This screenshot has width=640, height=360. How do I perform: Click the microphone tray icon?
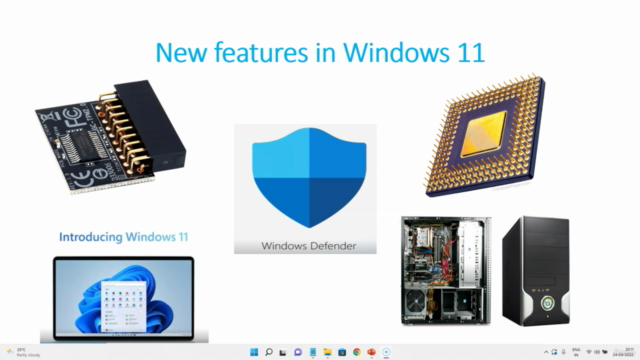[x=564, y=352]
